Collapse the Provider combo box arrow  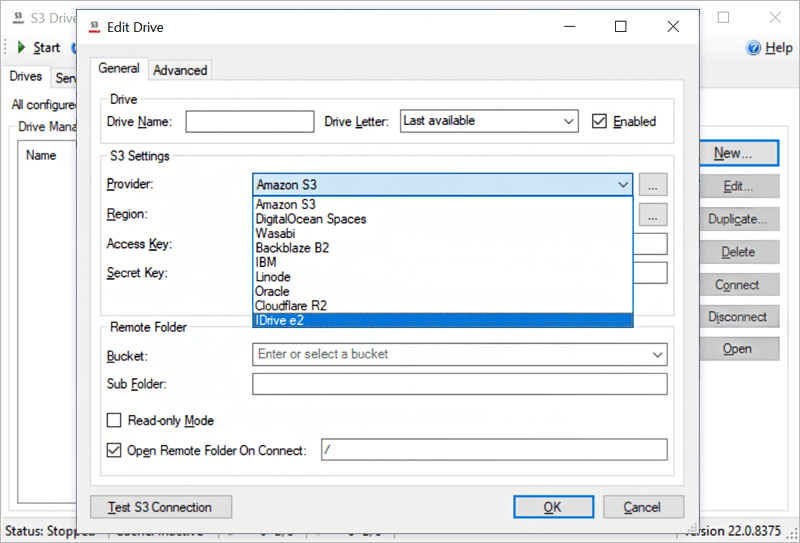click(623, 185)
